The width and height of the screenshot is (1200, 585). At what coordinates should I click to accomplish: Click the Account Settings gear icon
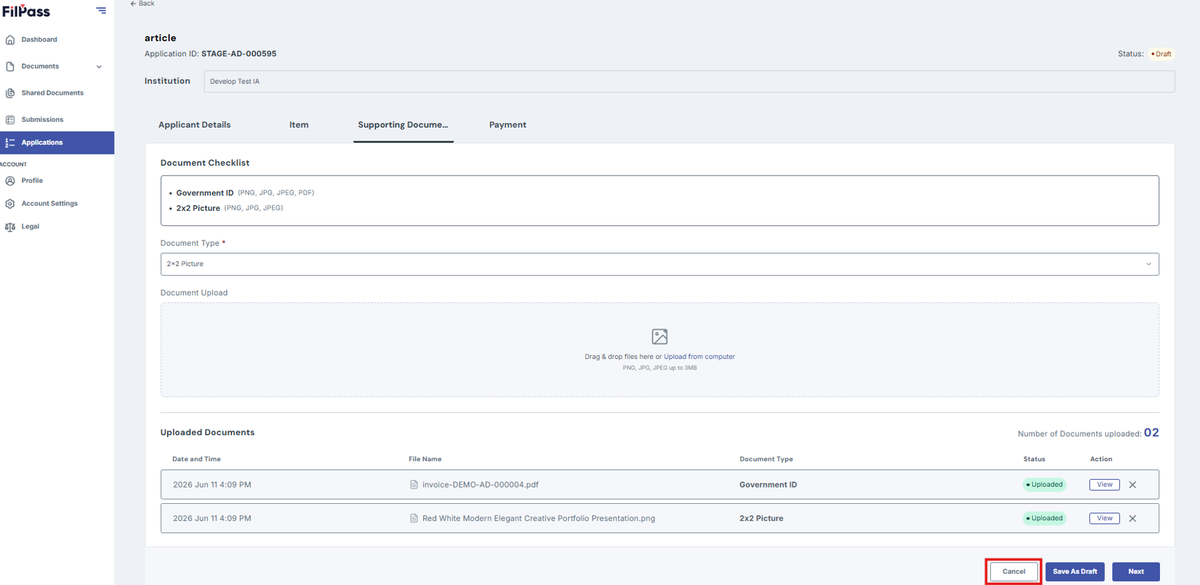pyautogui.click(x=10, y=204)
